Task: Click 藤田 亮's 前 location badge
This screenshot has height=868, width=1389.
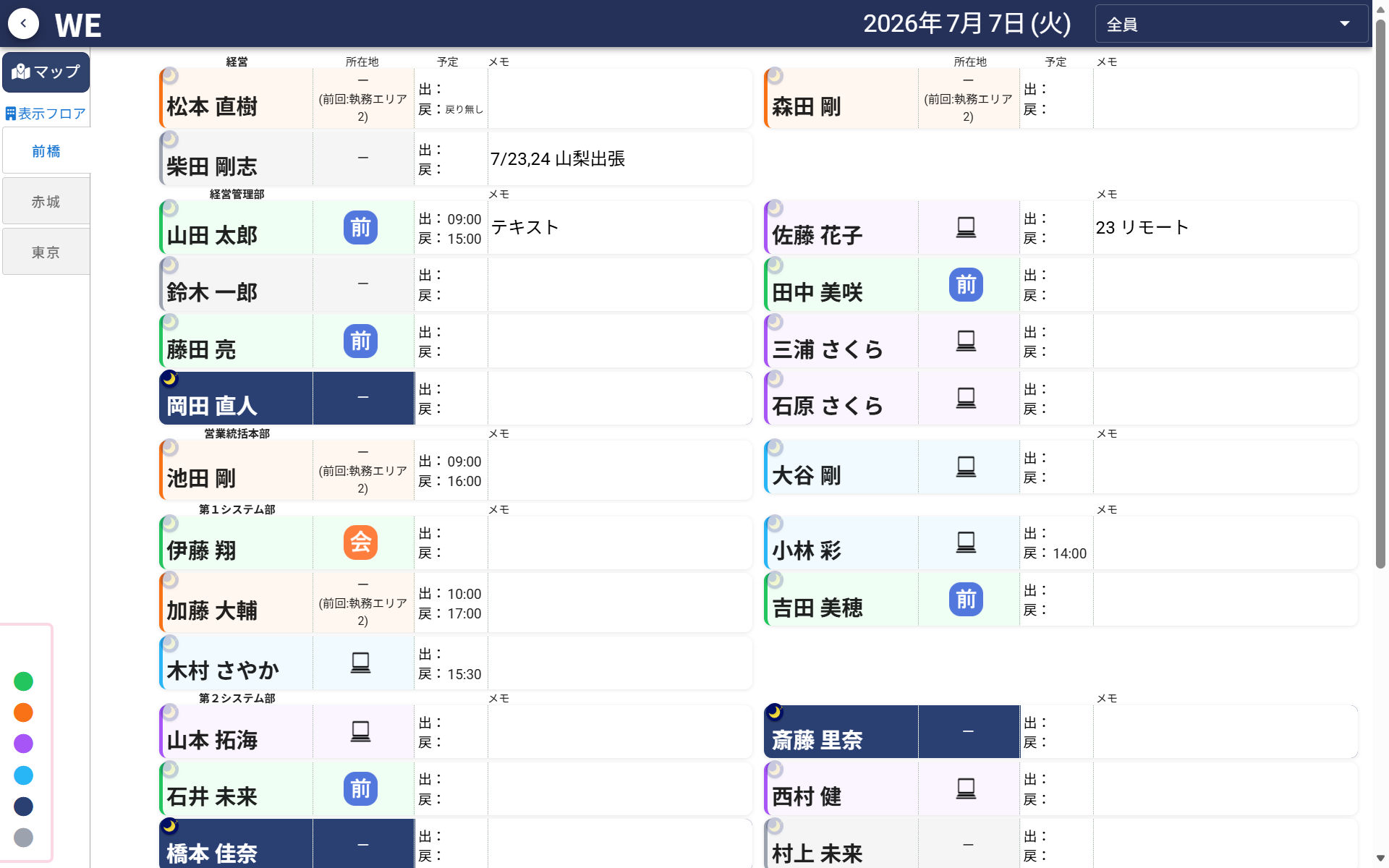Action: (x=360, y=341)
